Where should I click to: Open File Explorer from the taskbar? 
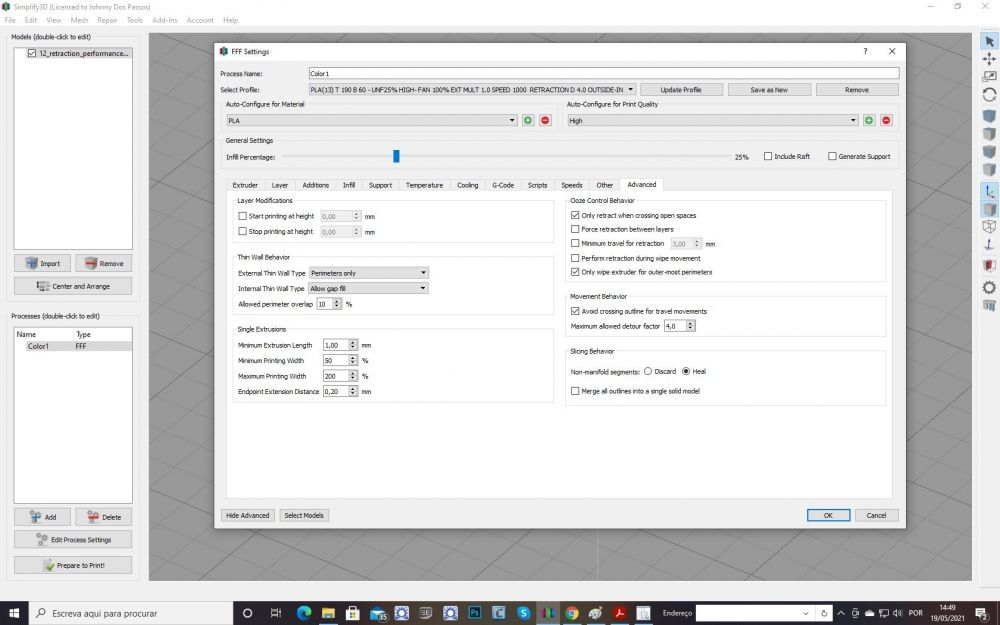(328, 613)
